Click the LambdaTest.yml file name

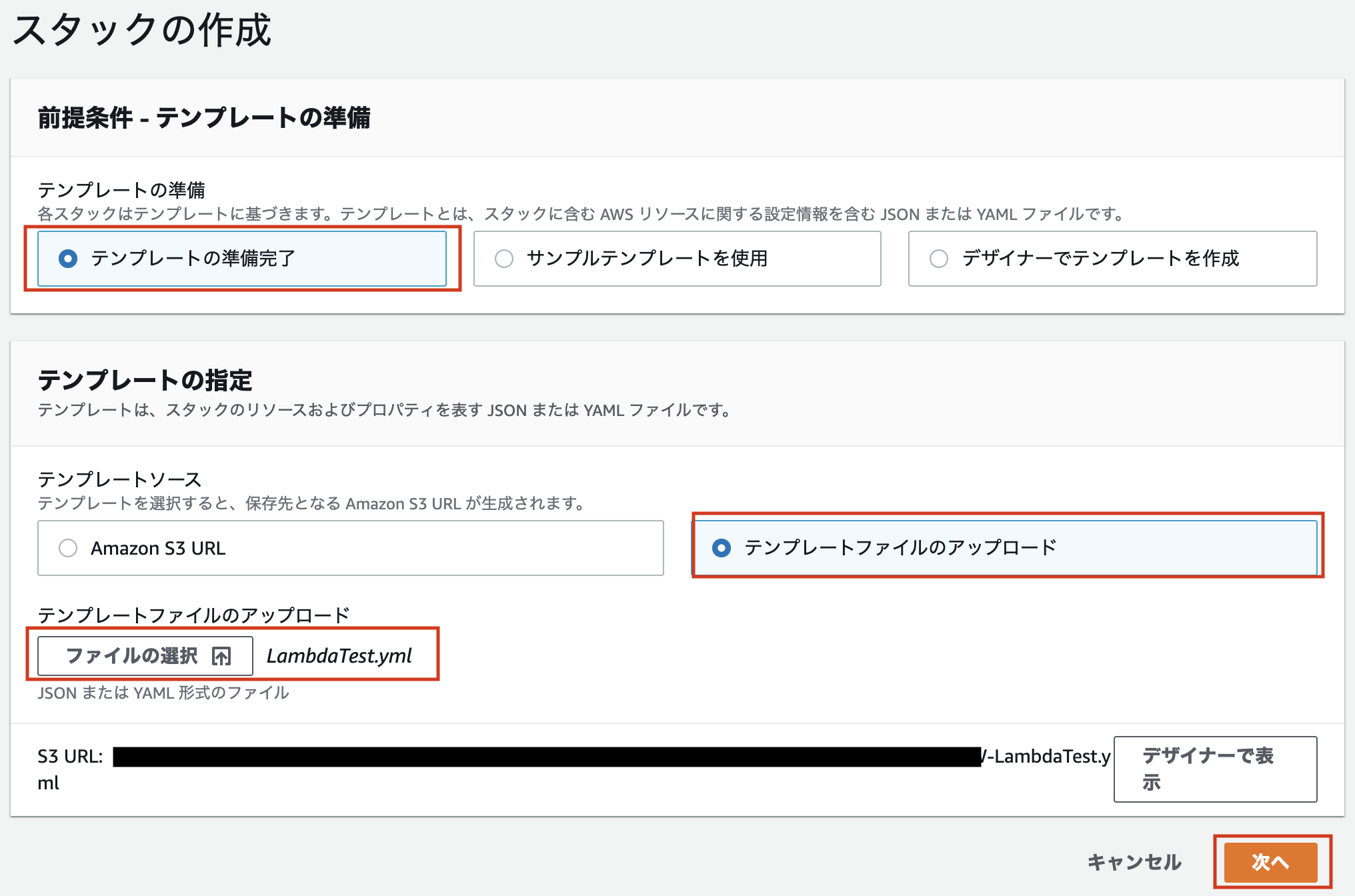coord(339,656)
